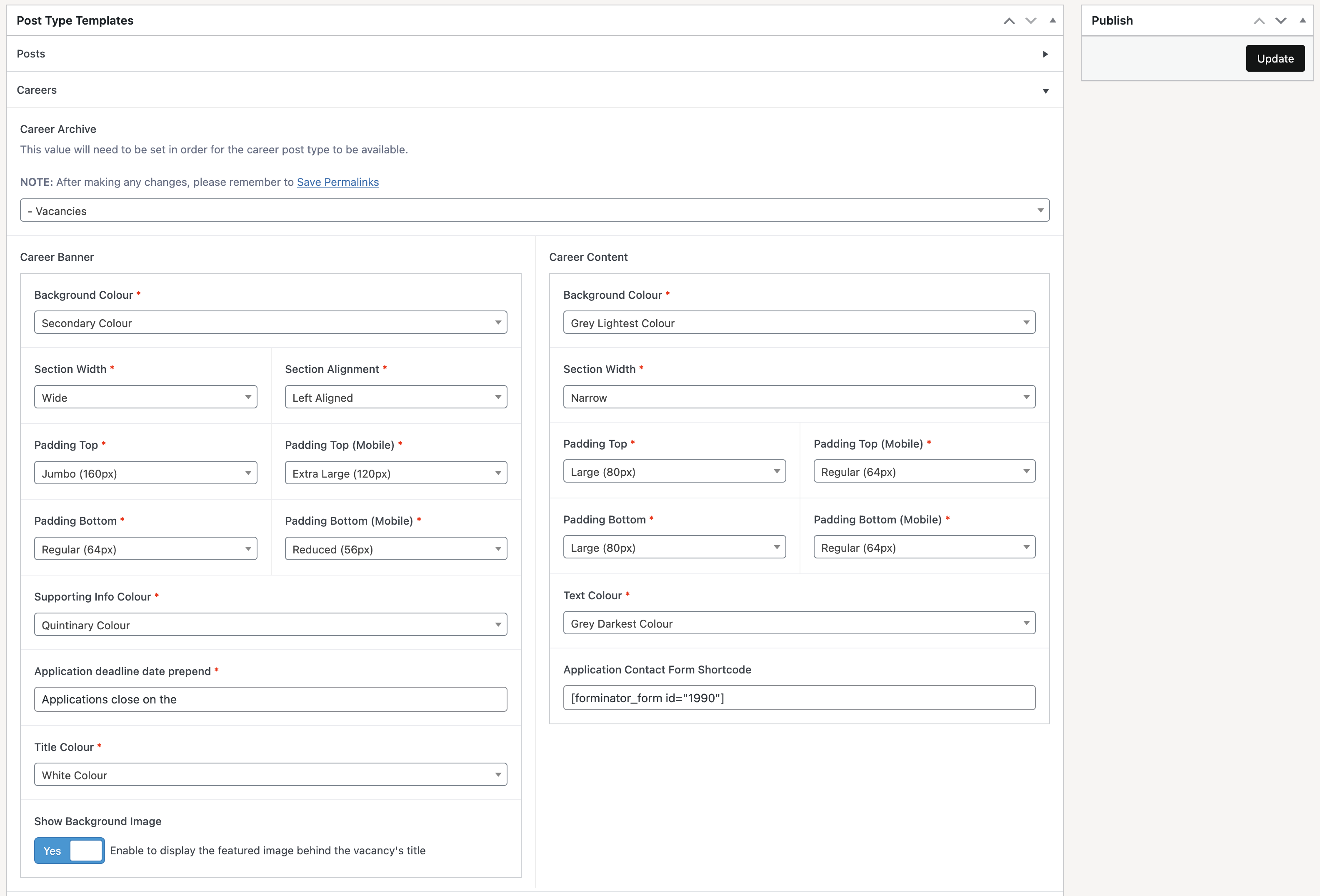
Task: Click the Careers accordion tab
Action: tap(37, 90)
